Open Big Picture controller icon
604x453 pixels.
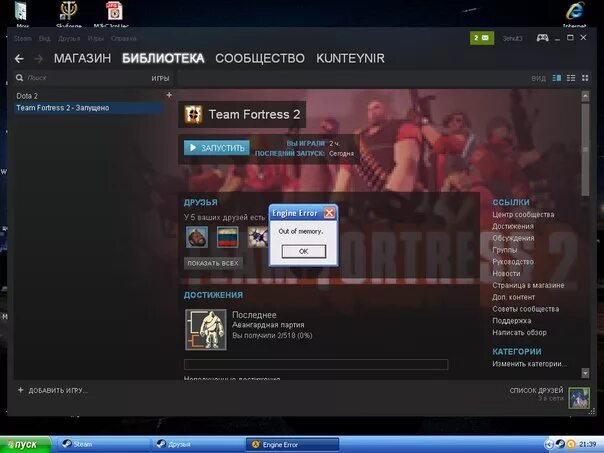(x=542, y=38)
